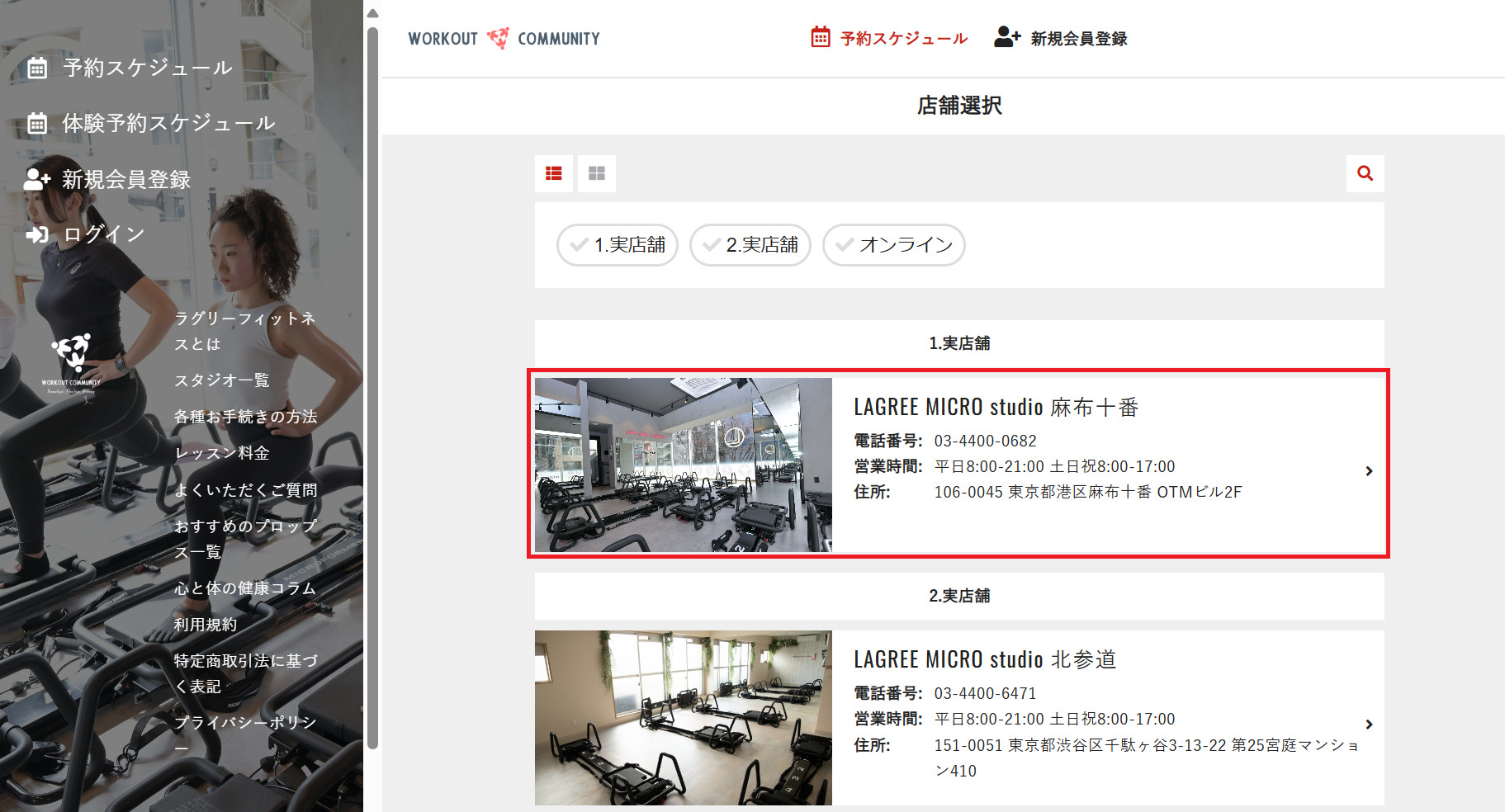
Task: Click the sidebar scrollbar up arrow
Action: tap(372, 13)
